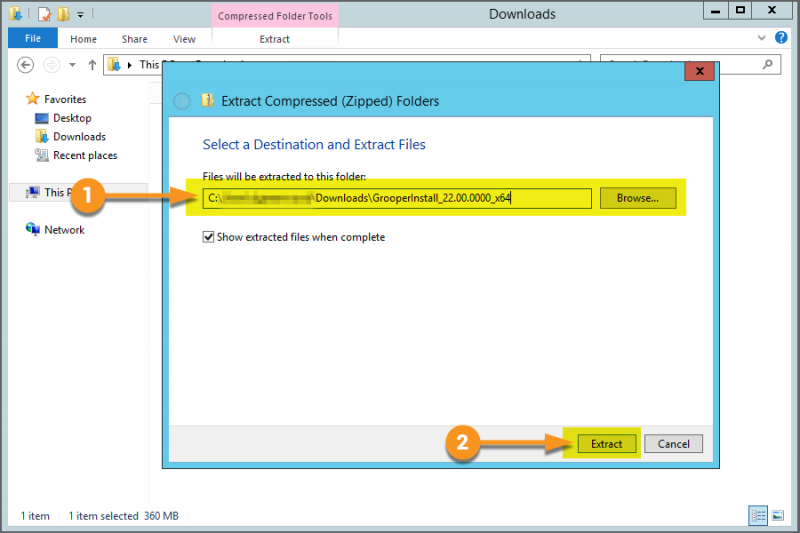The image size is (800, 533).
Task: Open Desktop in the navigation pane
Action: [72, 118]
